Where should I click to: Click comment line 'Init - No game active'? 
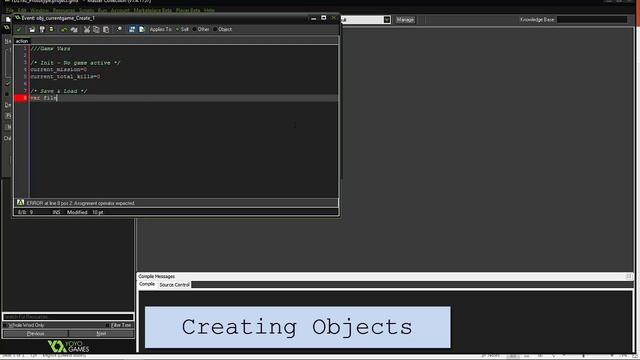(x=75, y=63)
